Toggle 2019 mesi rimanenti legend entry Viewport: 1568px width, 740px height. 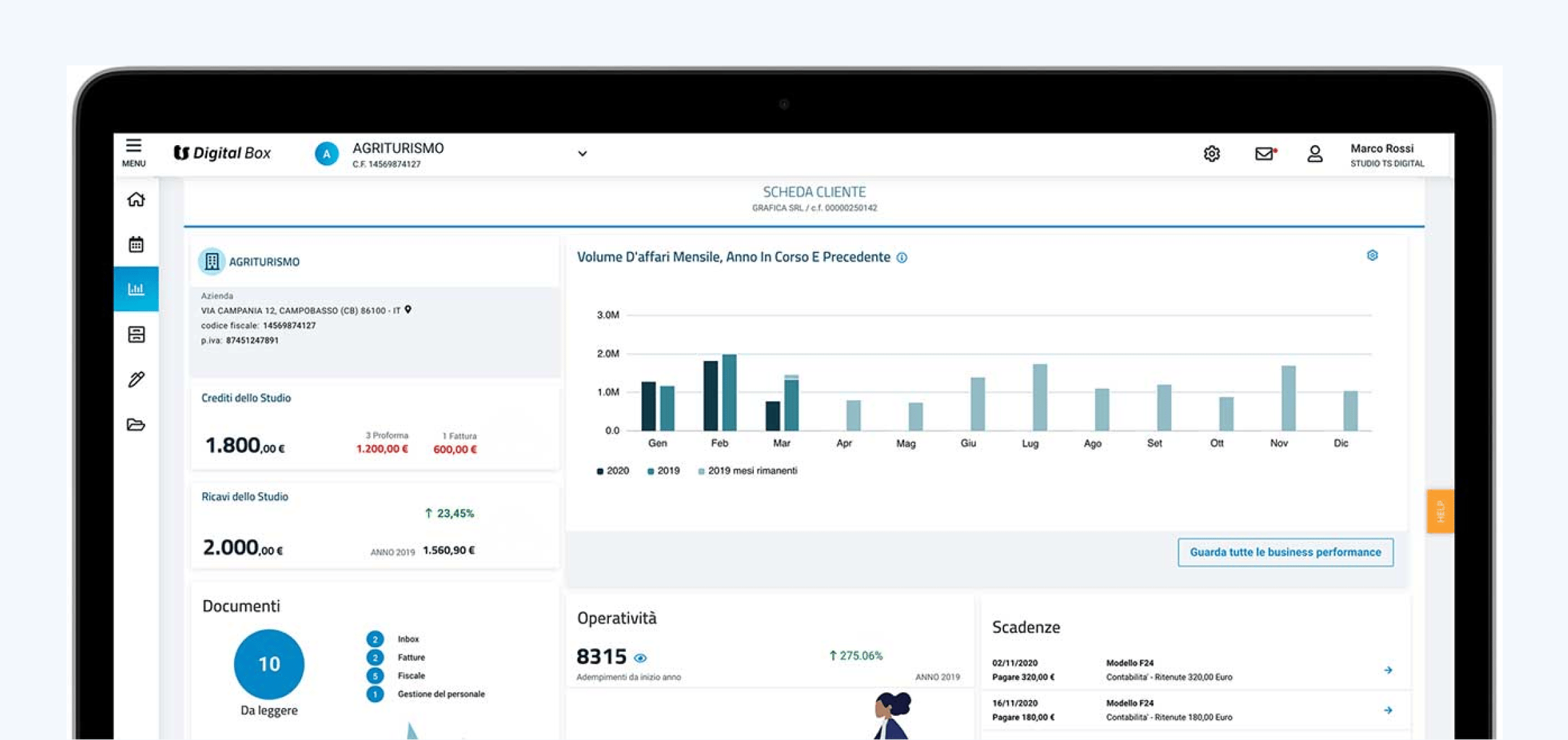(747, 471)
